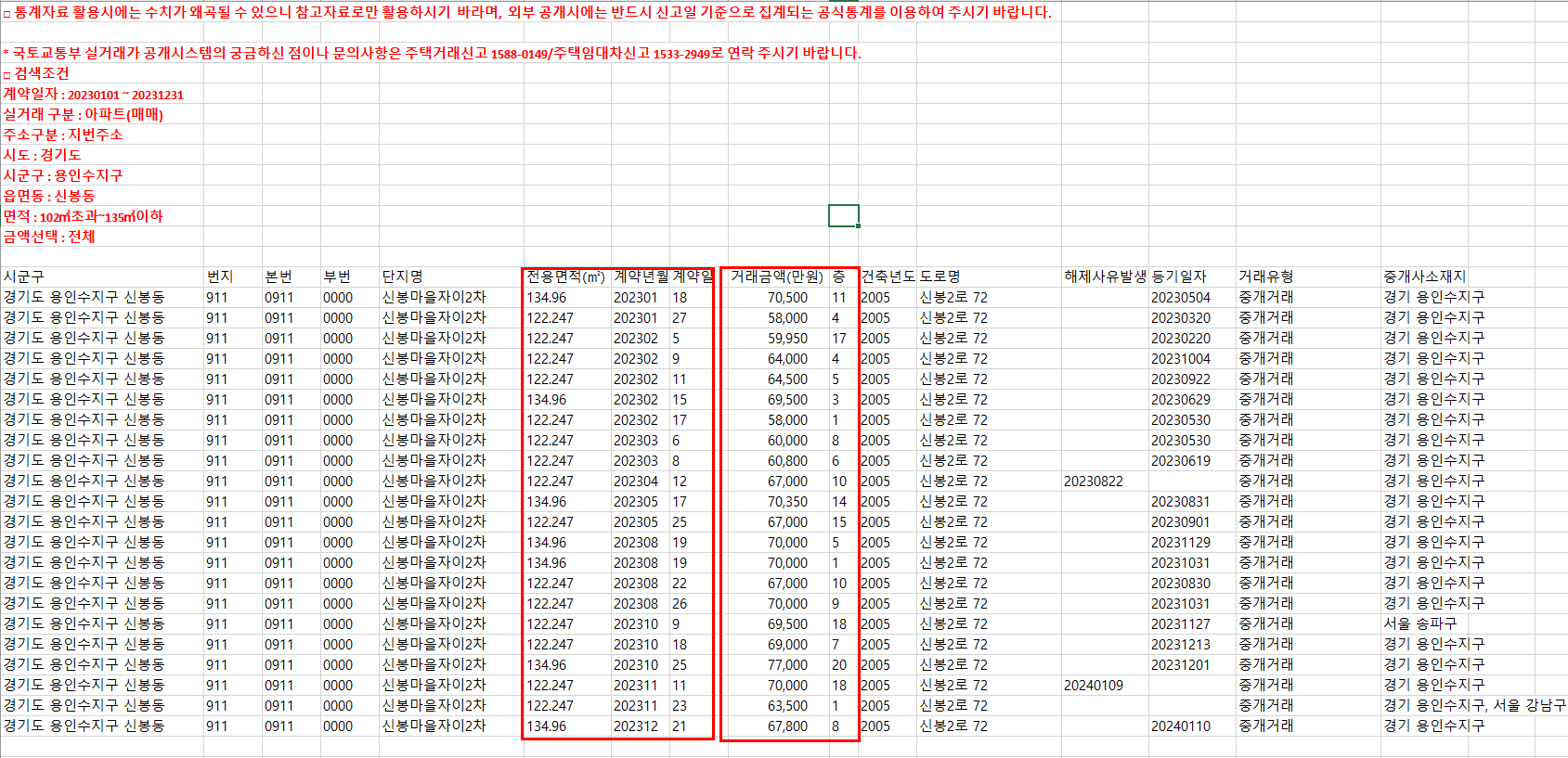Click the 주소구분 : 지번주소 cell
This screenshot has height=758, width=1568.
point(63,135)
